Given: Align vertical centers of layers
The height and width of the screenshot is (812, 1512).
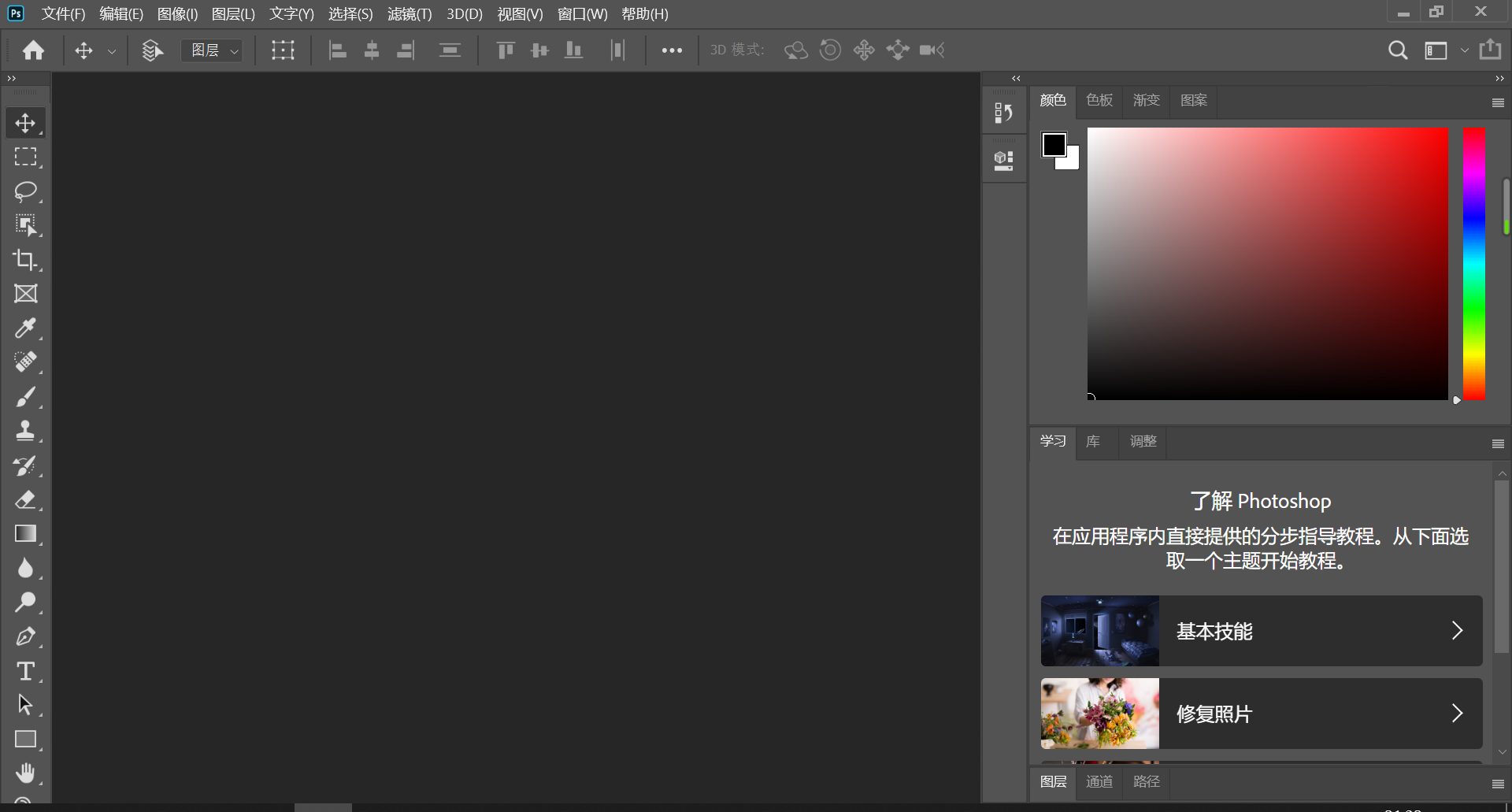Looking at the screenshot, I should [539, 50].
